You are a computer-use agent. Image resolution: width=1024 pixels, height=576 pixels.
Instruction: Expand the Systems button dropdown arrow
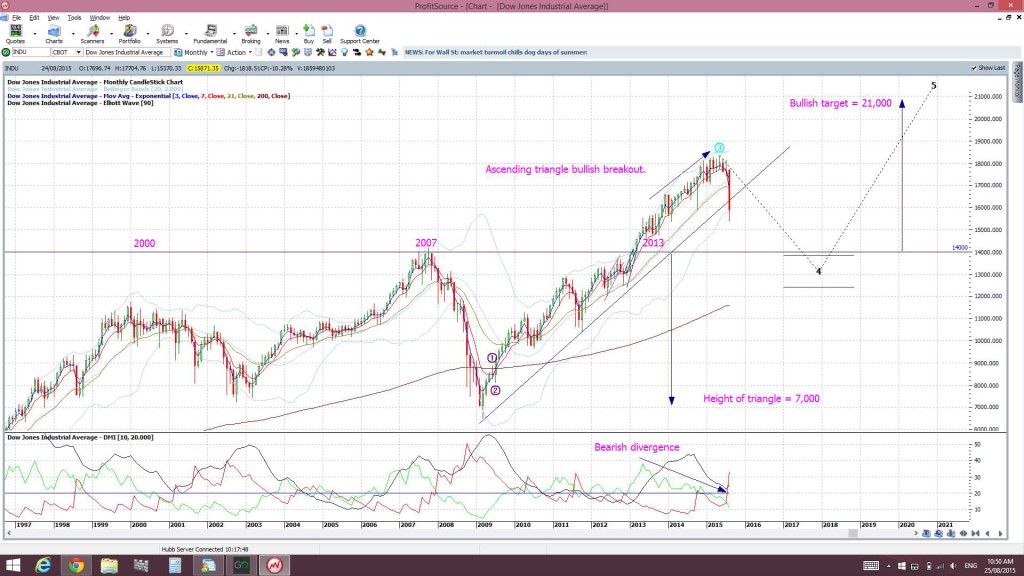[185, 33]
